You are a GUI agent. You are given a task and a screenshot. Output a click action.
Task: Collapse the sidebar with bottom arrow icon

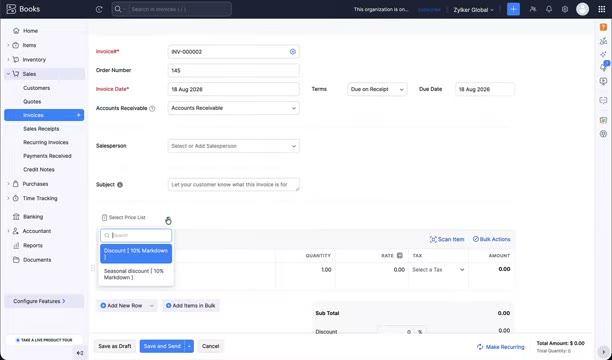(x=80, y=353)
